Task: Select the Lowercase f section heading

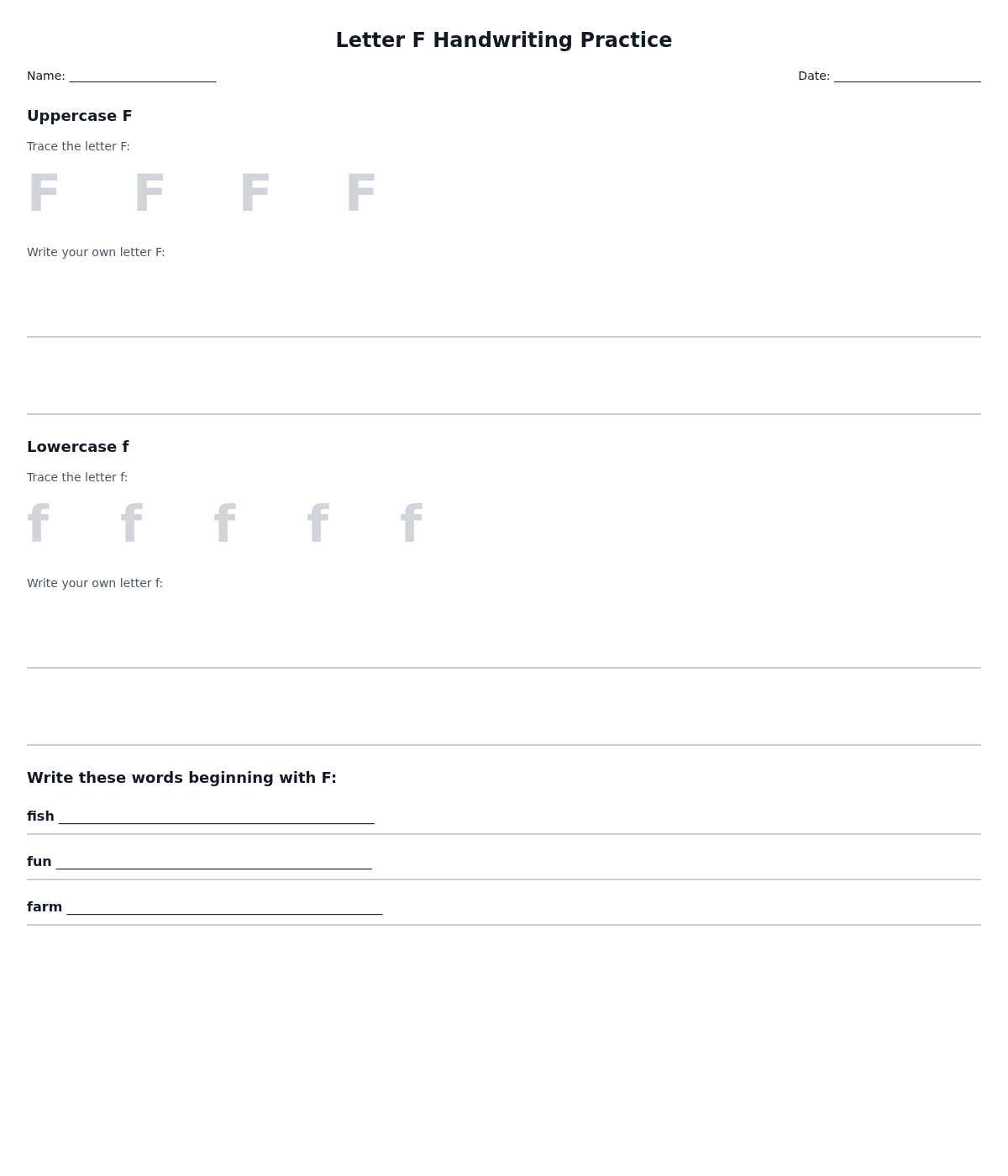Action: (x=78, y=447)
